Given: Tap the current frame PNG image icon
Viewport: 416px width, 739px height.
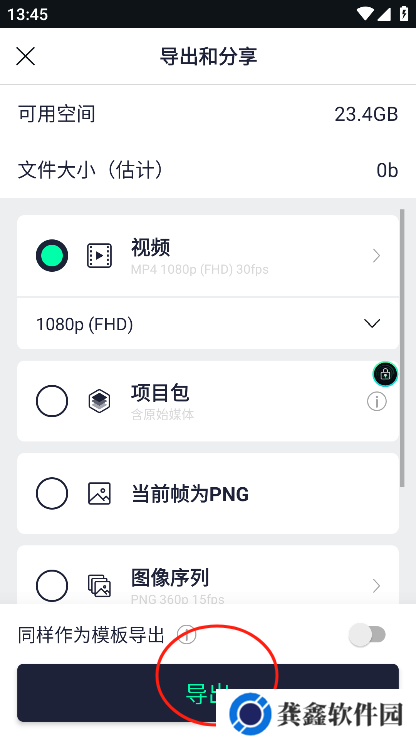Looking at the screenshot, I should click(99, 493).
